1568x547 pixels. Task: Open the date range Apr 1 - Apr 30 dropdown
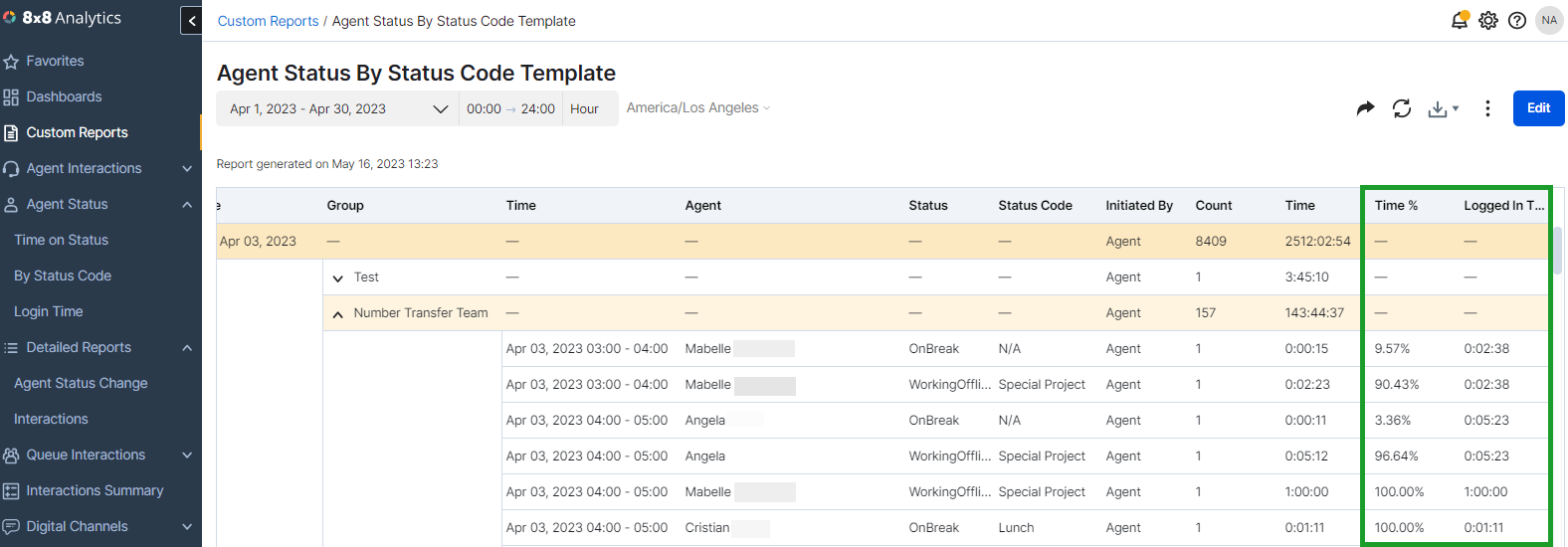[338, 108]
